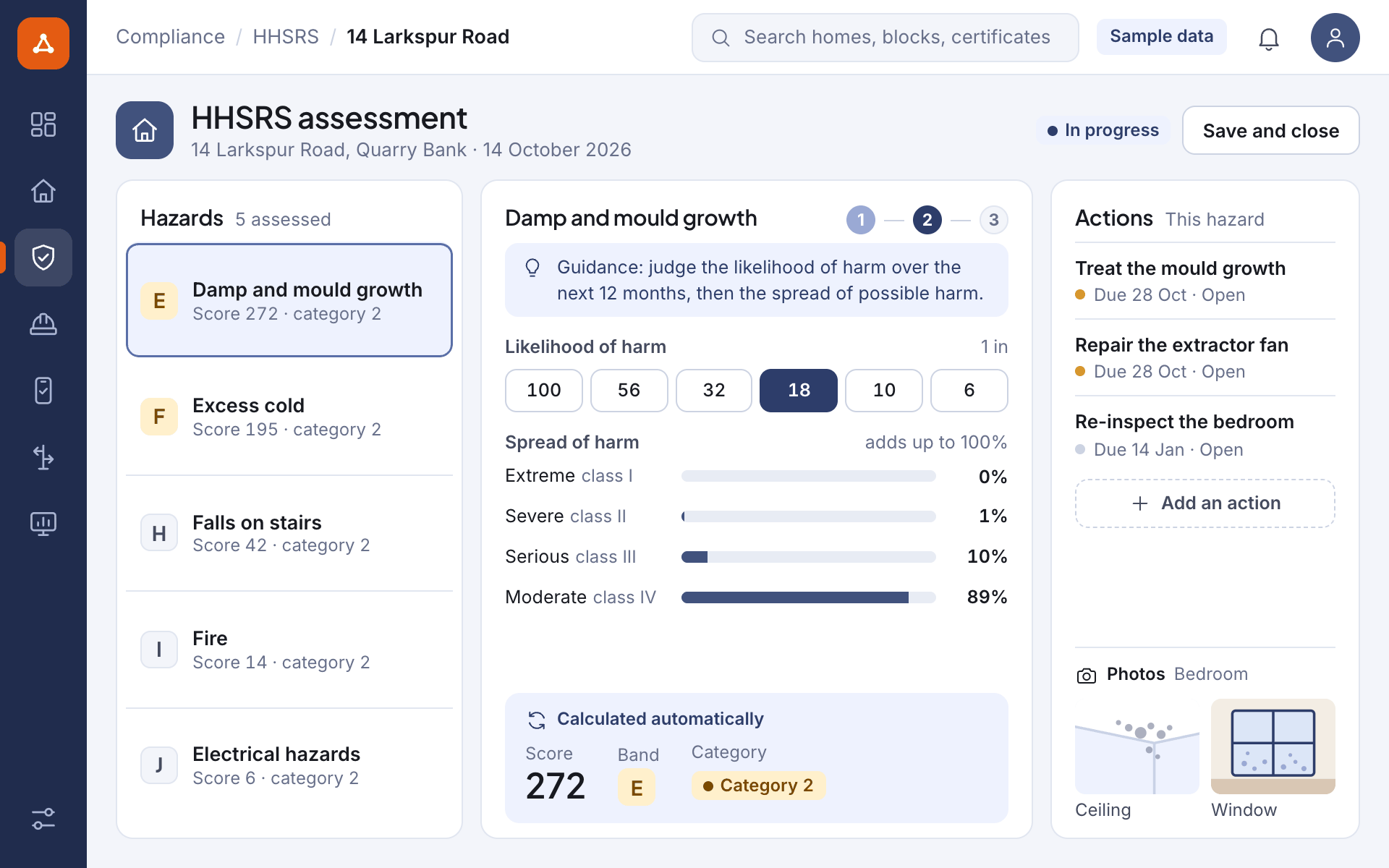Open notifications bell icon
Screen dimensions: 1389x868
[1269, 38]
